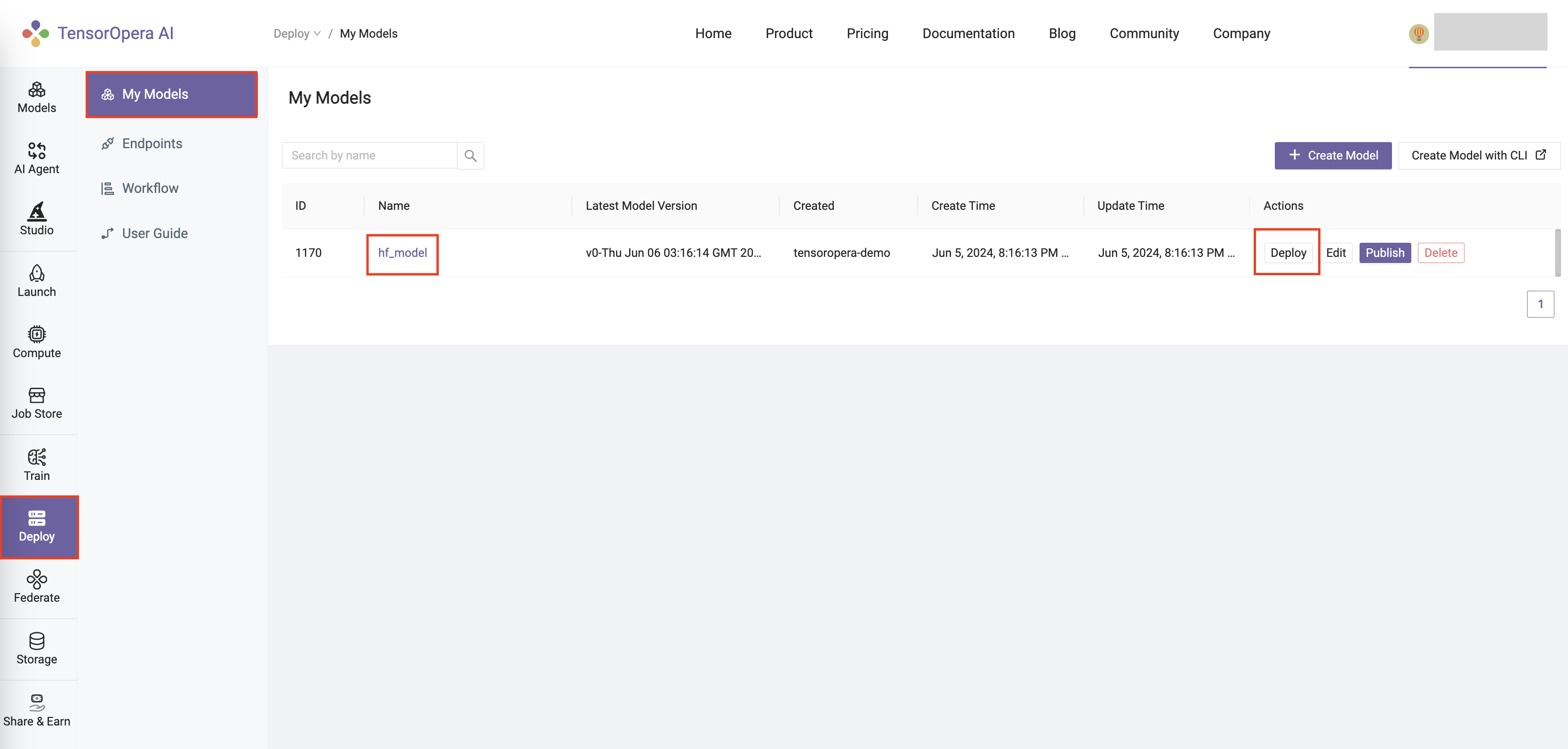Image resolution: width=1568 pixels, height=749 pixels.
Task: Open the Train section icon
Action: (x=37, y=465)
